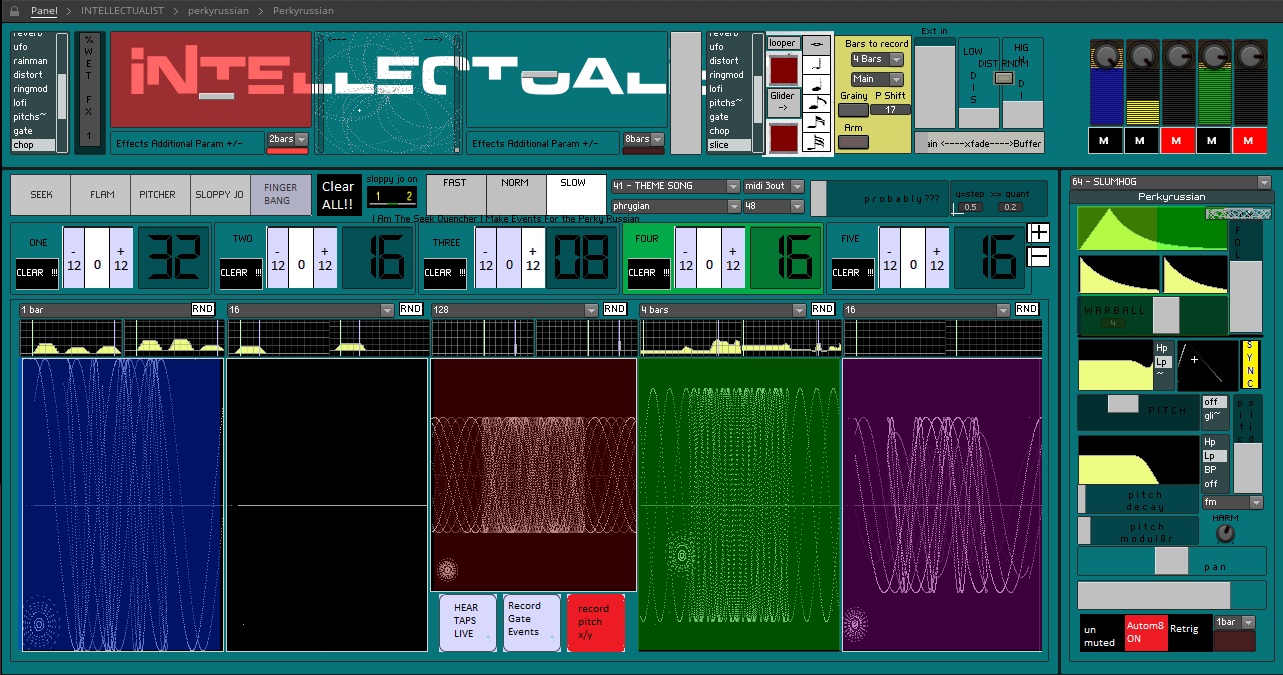Screen dimensions: 1283x675
Task: Click the HARM knob
Action: 1225,534
